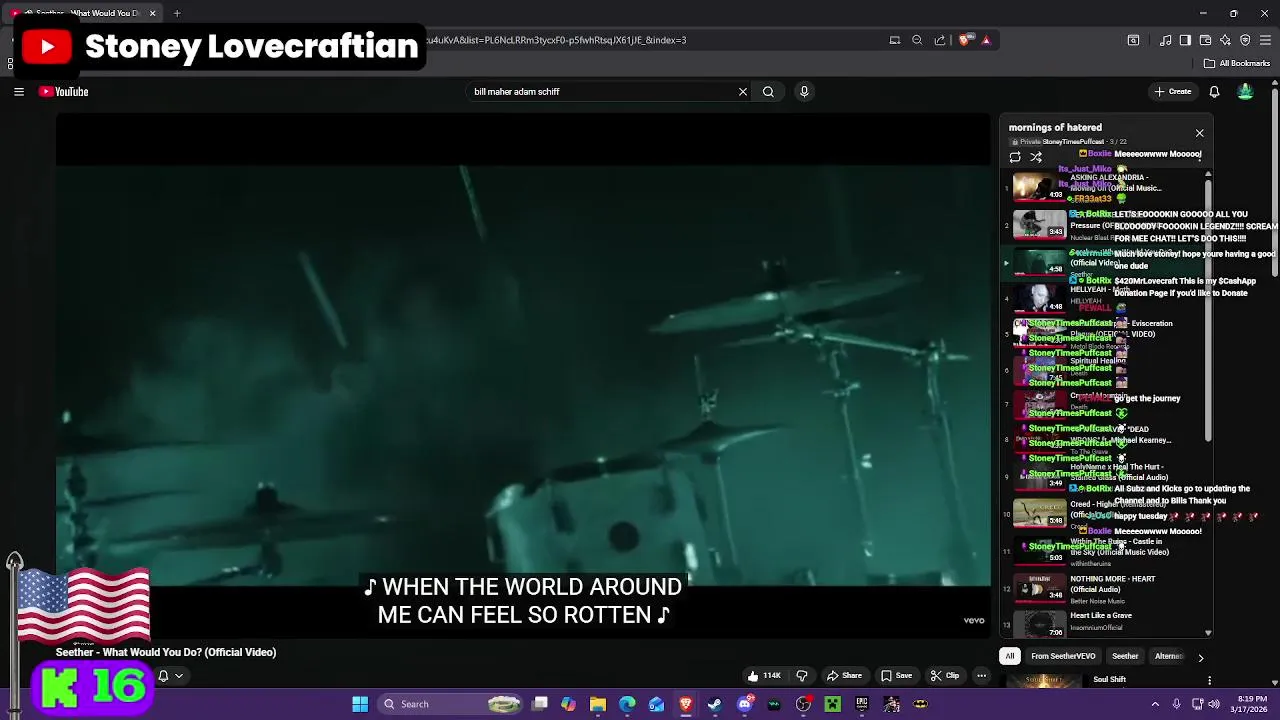This screenshot has height=720, width=1280.
Task: Open the volume control in the system tray
Action: click(x=1213, y=704)
